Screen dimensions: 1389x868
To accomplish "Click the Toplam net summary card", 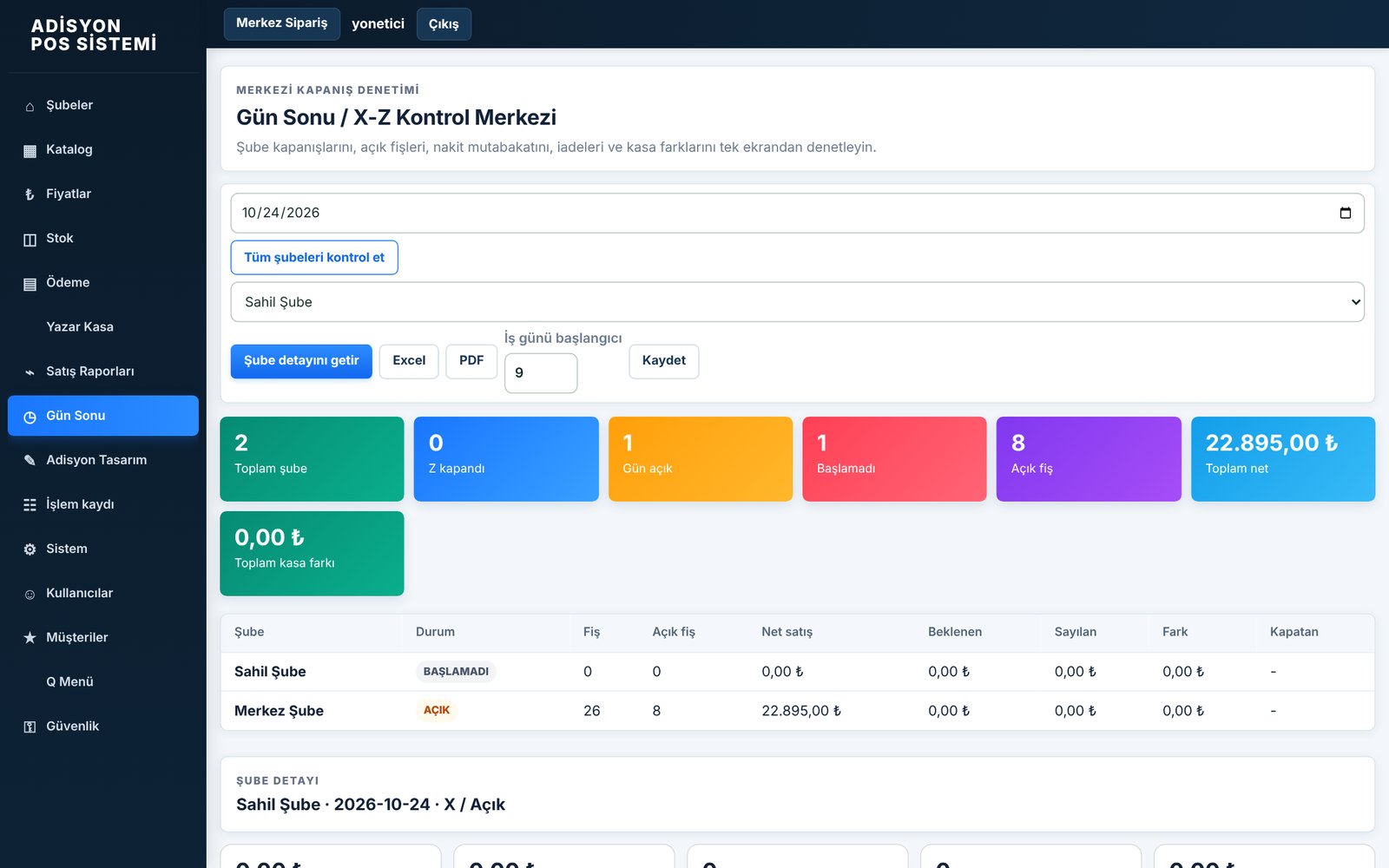I will pyautogui.click(x=1283, y=459).
